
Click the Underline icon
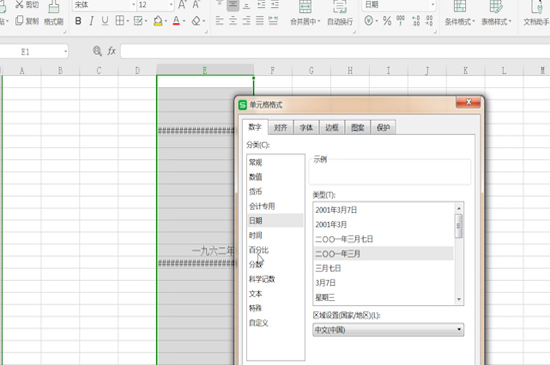point(105,21)
